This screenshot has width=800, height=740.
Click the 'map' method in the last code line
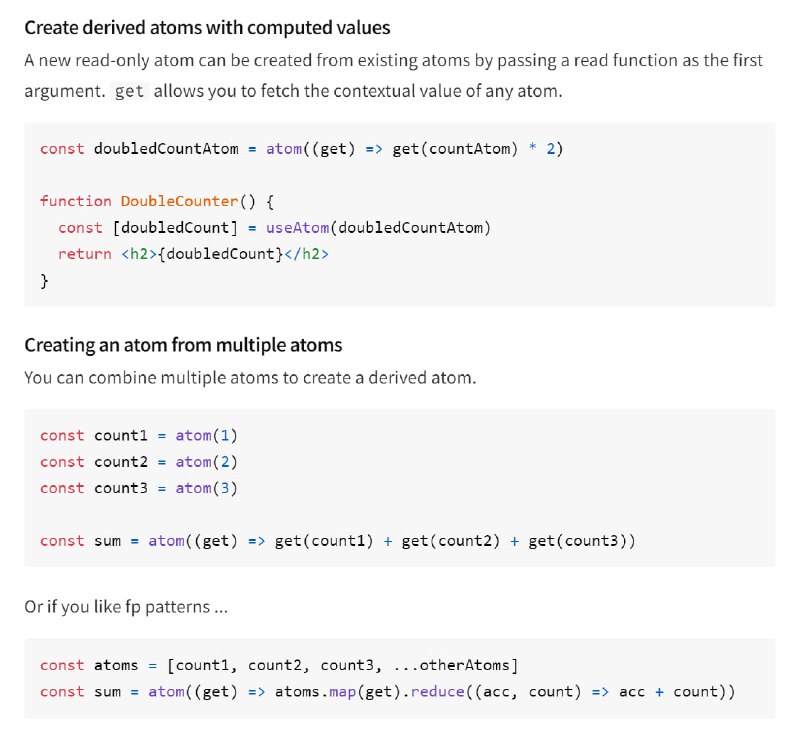[343, 692]
